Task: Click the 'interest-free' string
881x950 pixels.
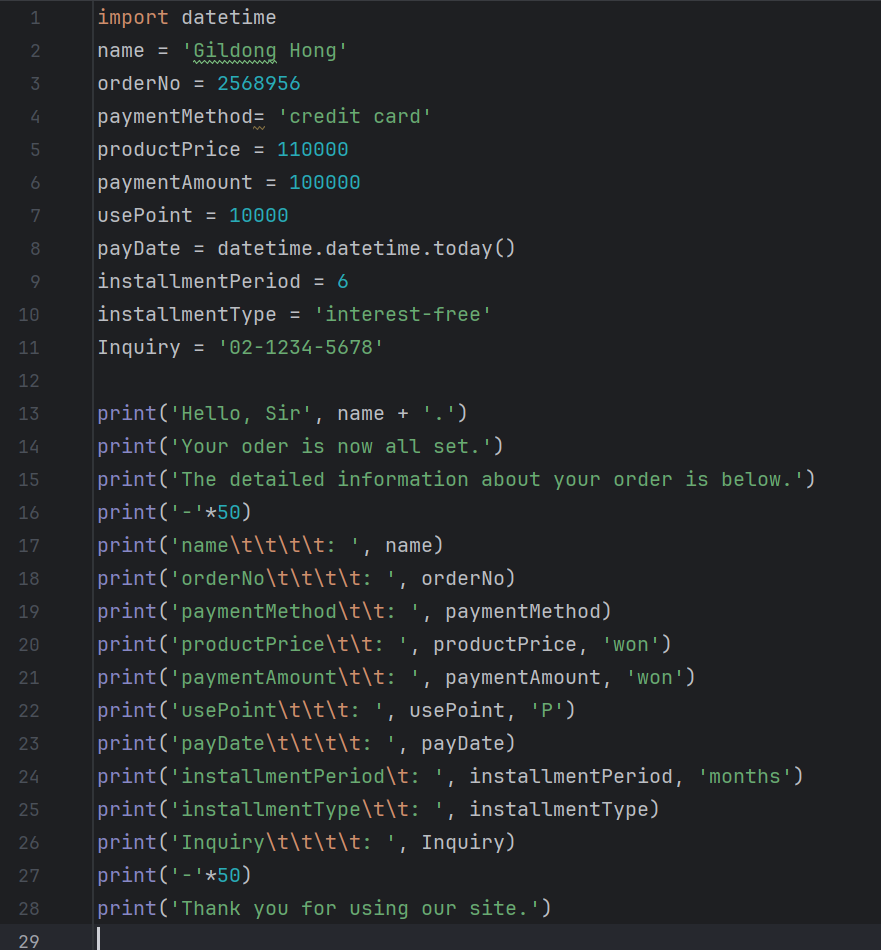Action: tap(402, 314)
